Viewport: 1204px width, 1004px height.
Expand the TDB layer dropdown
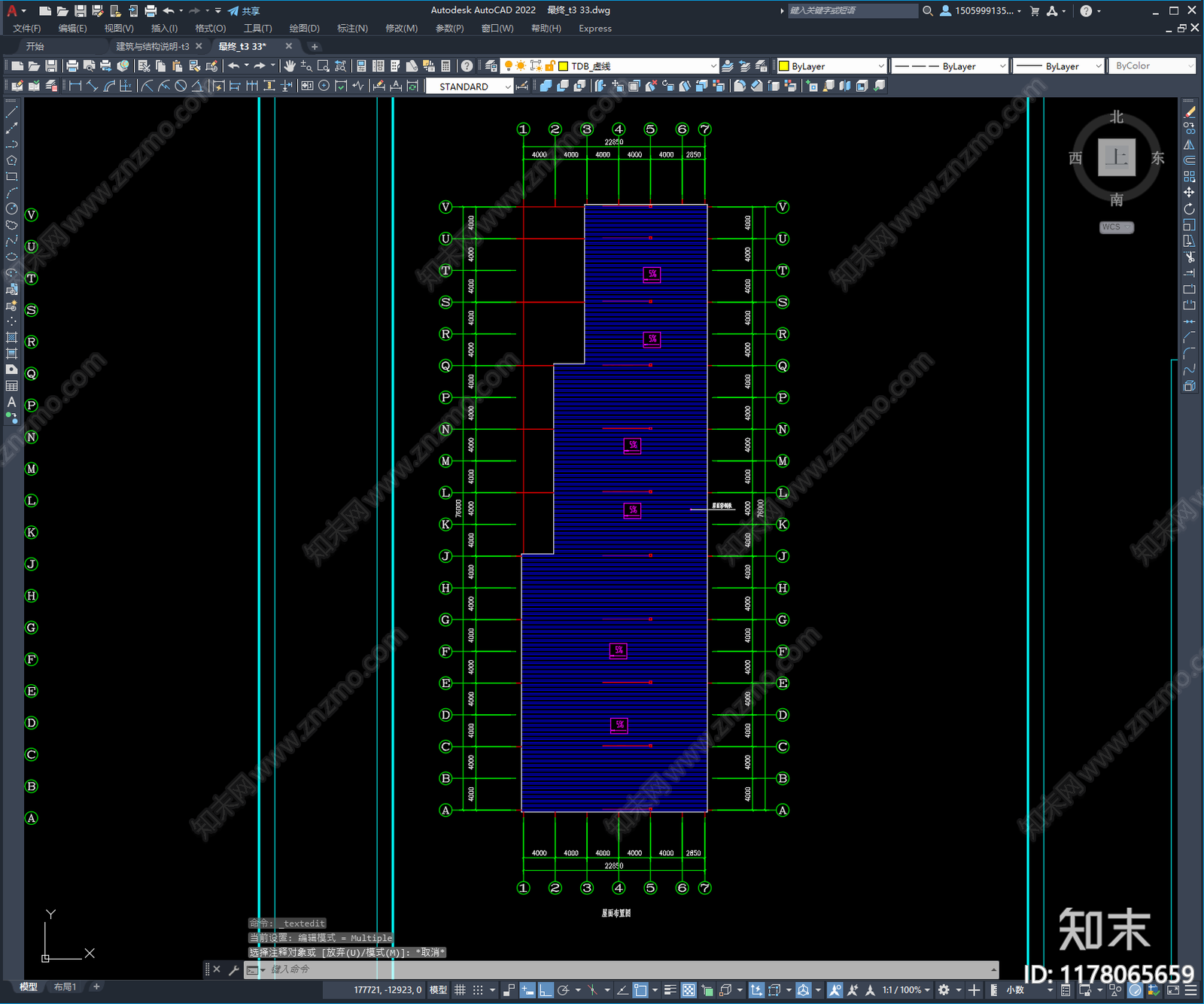pyautogui.click(x=713, y=66)
